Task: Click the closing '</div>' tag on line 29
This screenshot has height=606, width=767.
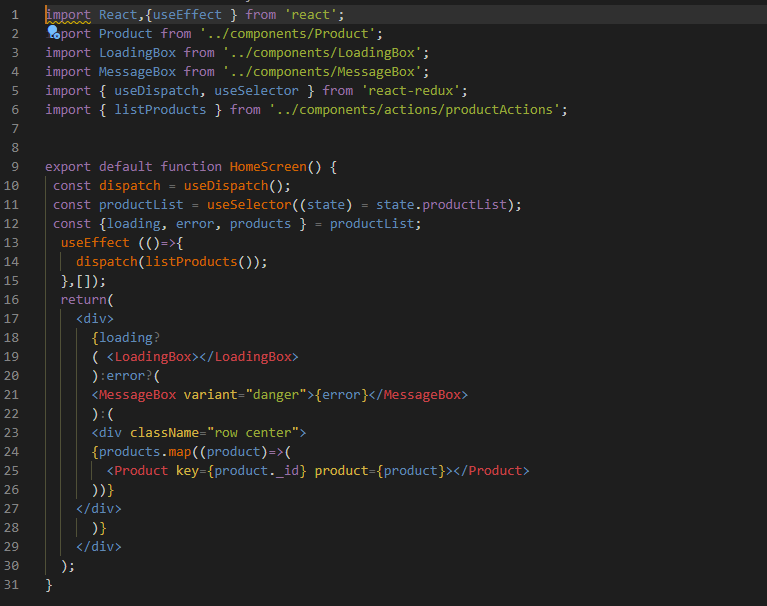Action: click(x=99, y=546)
